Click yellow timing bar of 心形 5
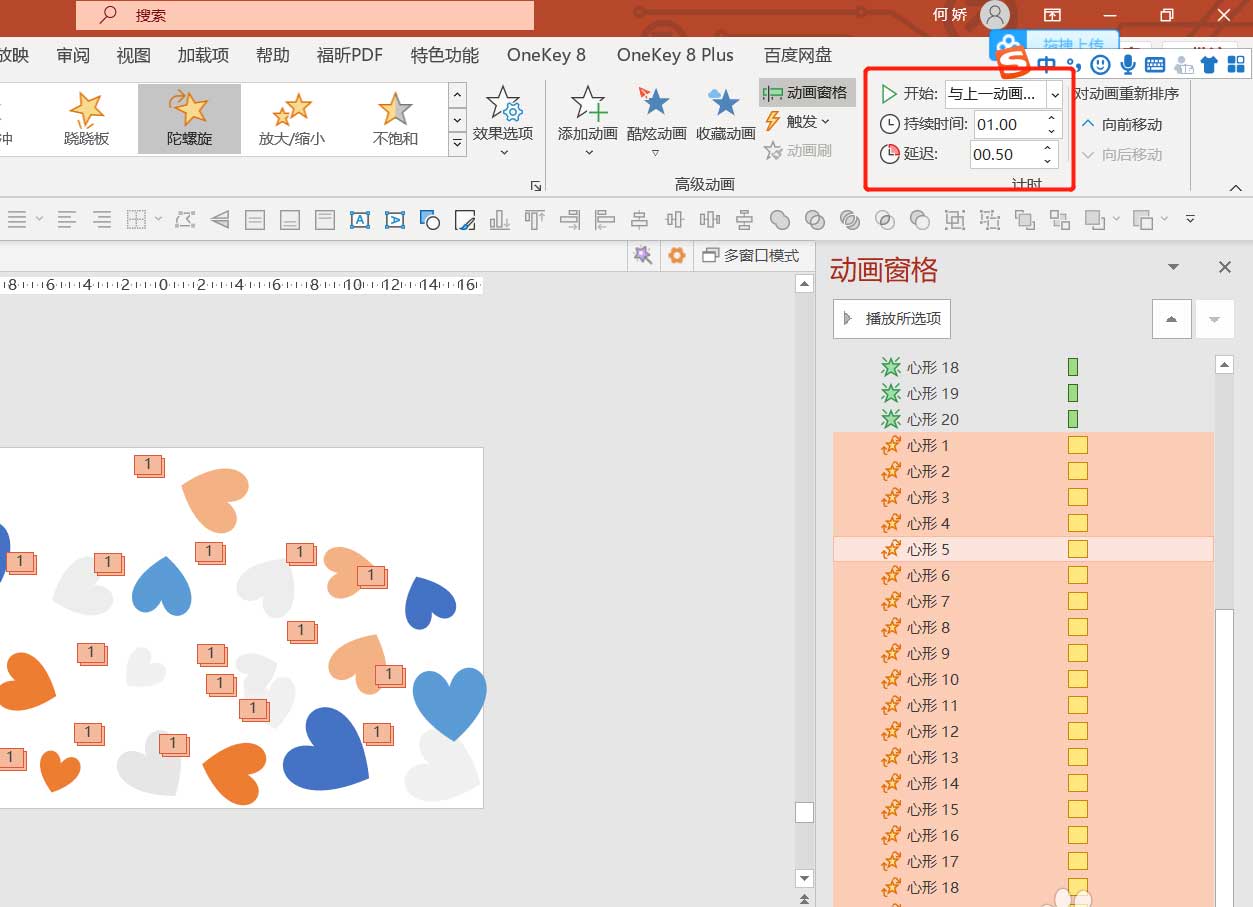This screenshot has height=907, width=1253. coord(1077,549)
